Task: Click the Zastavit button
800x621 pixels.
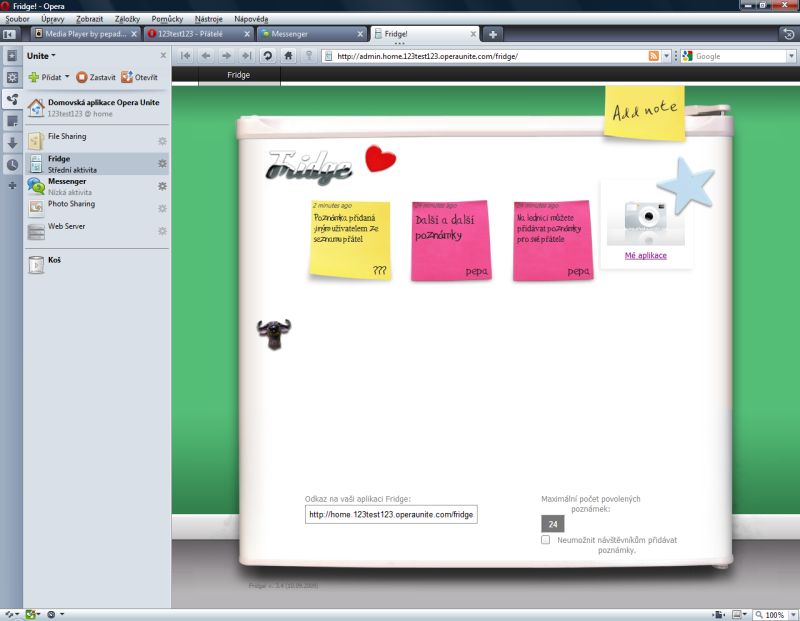Action: 96,77
